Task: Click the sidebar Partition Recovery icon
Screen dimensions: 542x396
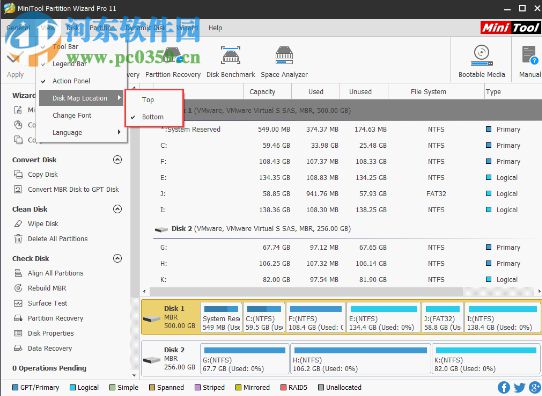Action: 18,318
